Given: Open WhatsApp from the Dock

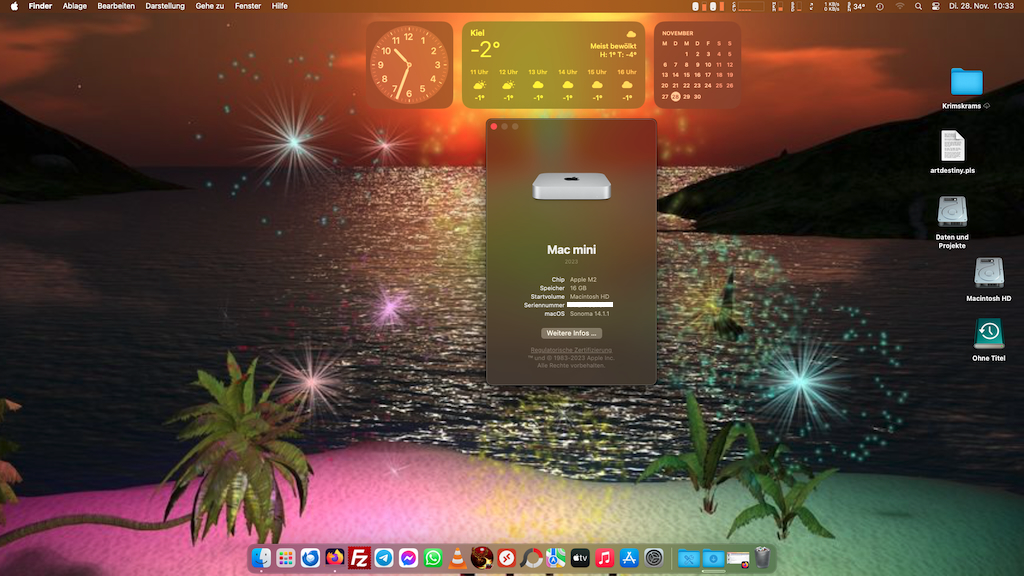Looking at the screenshot, I should pos(433,558).
